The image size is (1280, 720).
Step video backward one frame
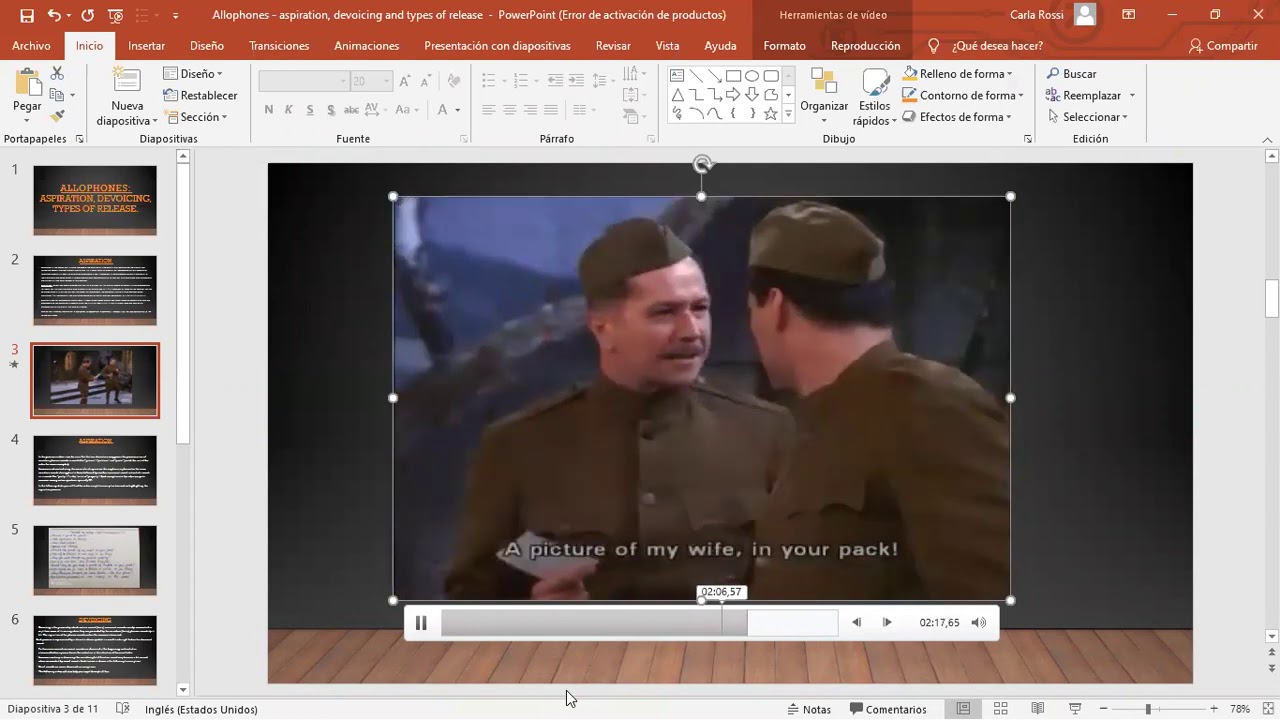856,622
